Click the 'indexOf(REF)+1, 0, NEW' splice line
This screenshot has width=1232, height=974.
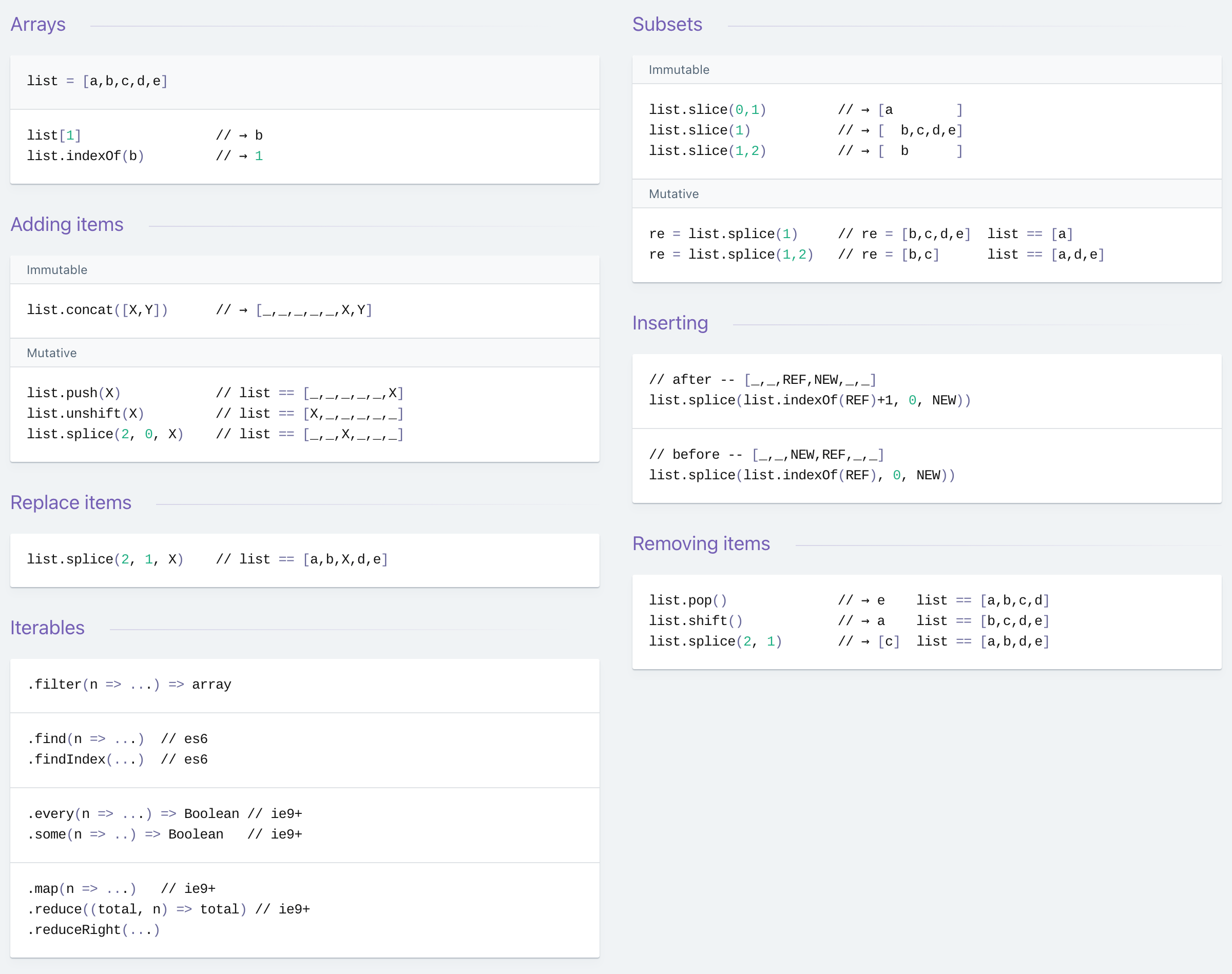[x=810, y=400]
